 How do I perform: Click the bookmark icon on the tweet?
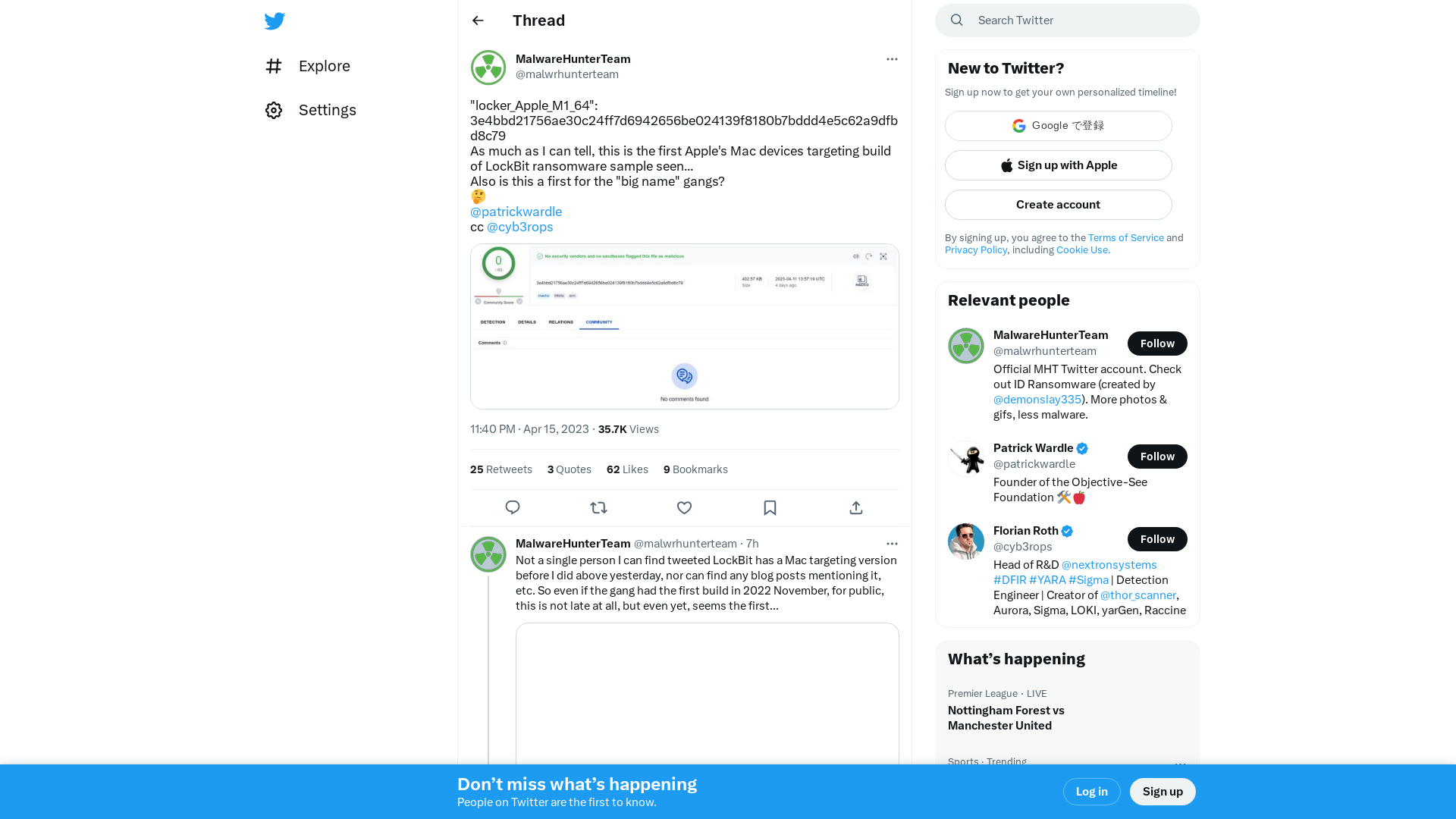point(770,508)
